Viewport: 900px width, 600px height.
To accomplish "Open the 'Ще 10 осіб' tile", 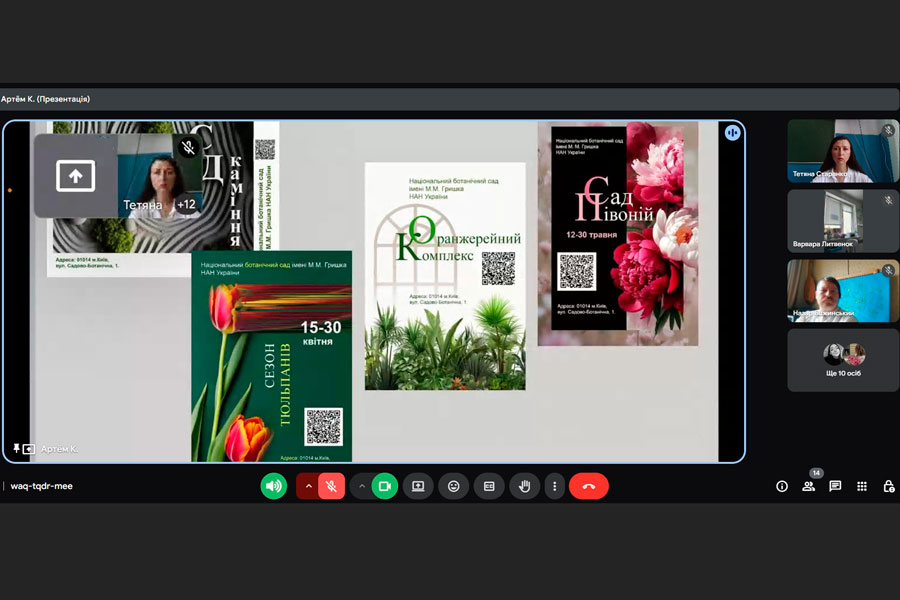I will point(843,361).
